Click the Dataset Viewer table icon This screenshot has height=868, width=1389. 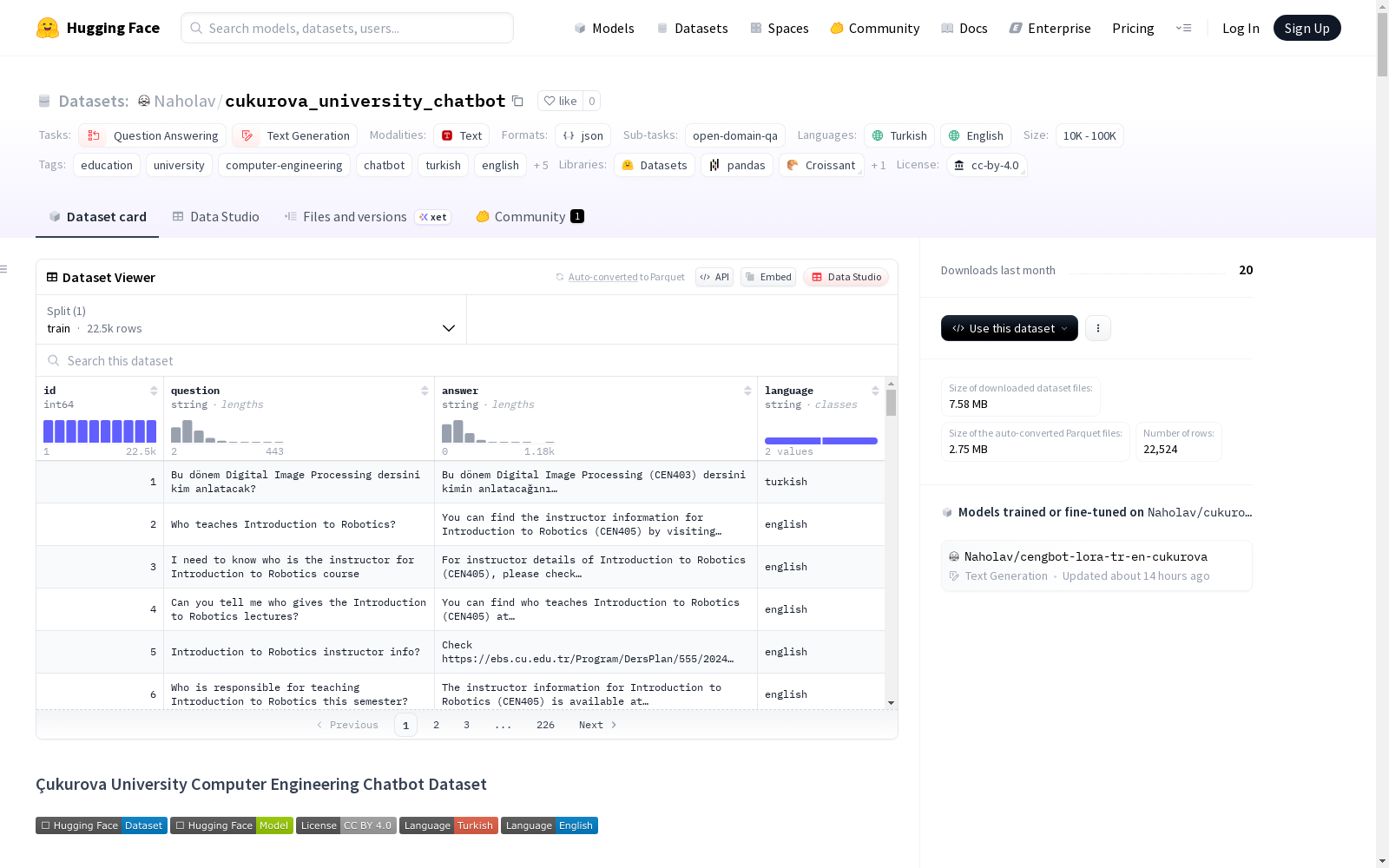(x=52, y=278)
